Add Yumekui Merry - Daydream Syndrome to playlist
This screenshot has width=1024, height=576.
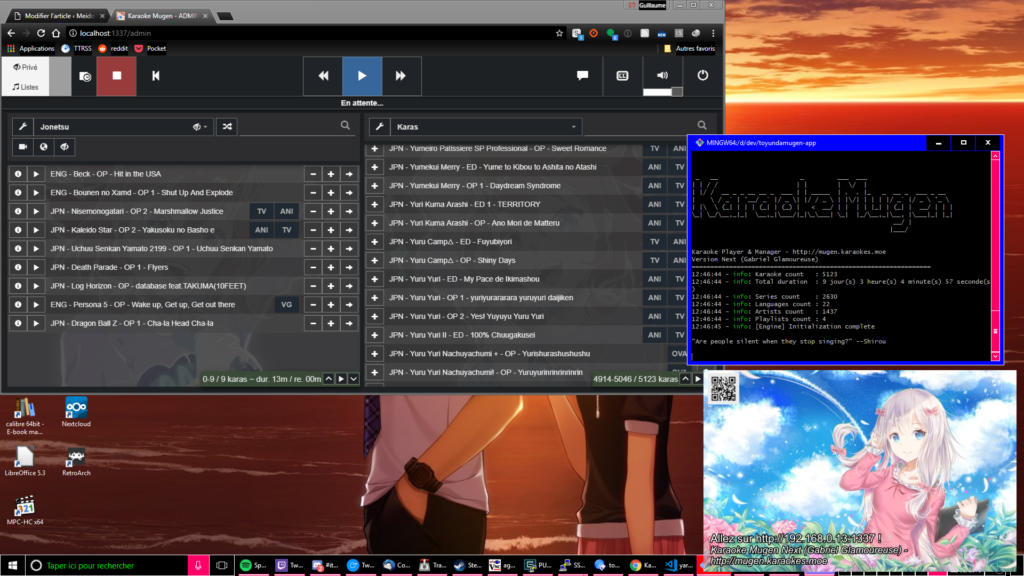pos(374,185)
